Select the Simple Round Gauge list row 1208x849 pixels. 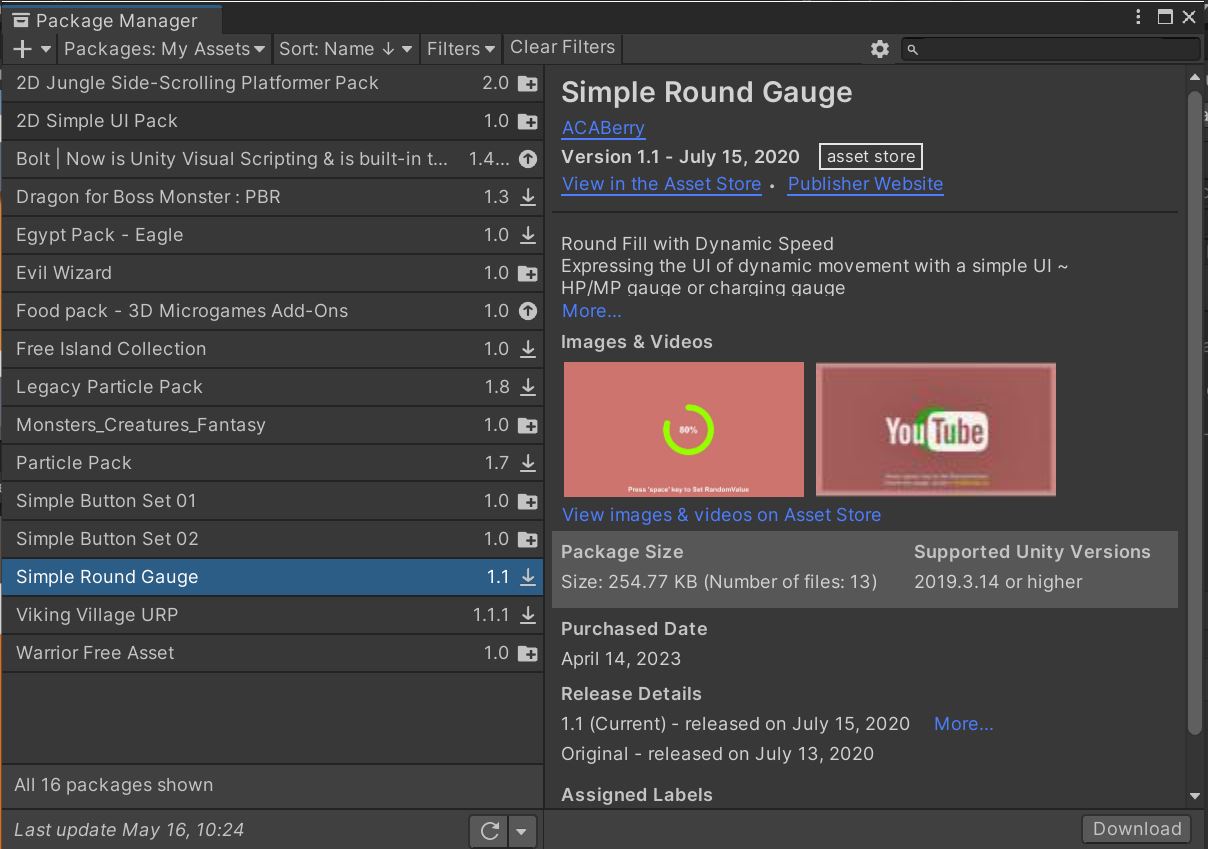[272, 578]
